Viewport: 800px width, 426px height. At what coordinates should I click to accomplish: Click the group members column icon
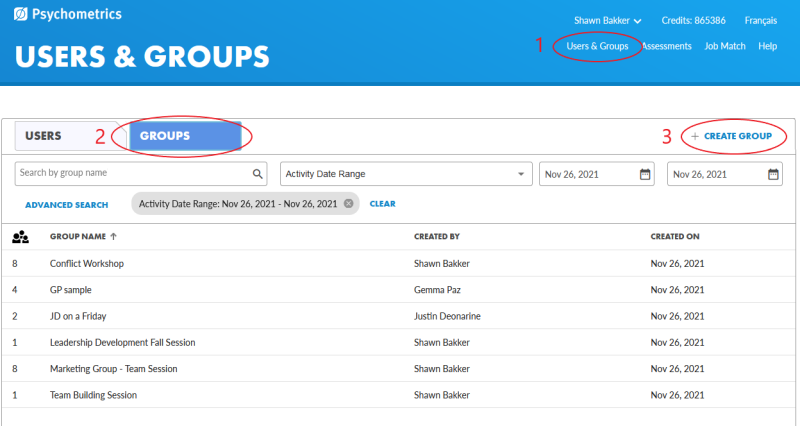20,237
